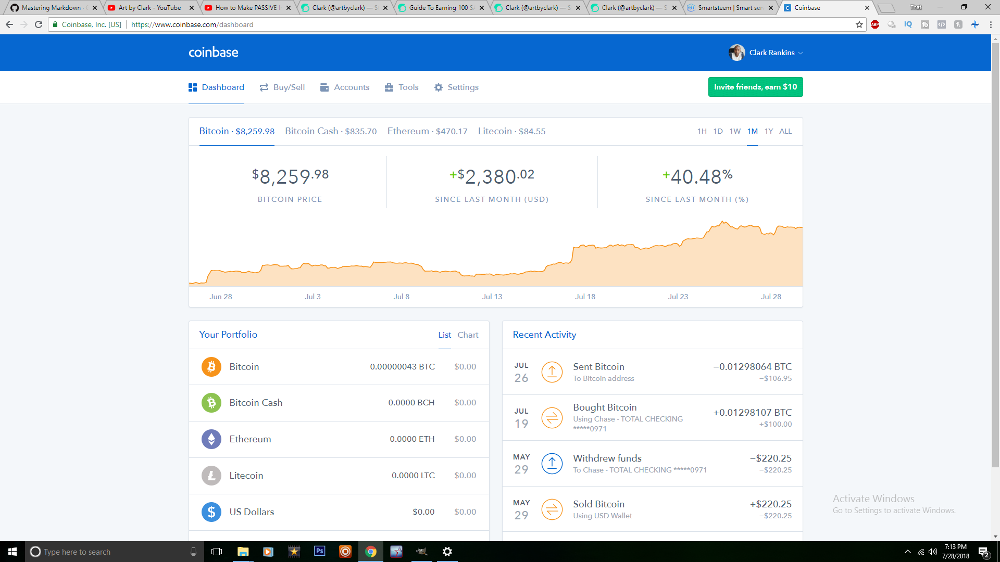1000x562 pixels.
Task: Click the Bought Bitcoin +0.01298107 BTC amount
Action: 753,413
